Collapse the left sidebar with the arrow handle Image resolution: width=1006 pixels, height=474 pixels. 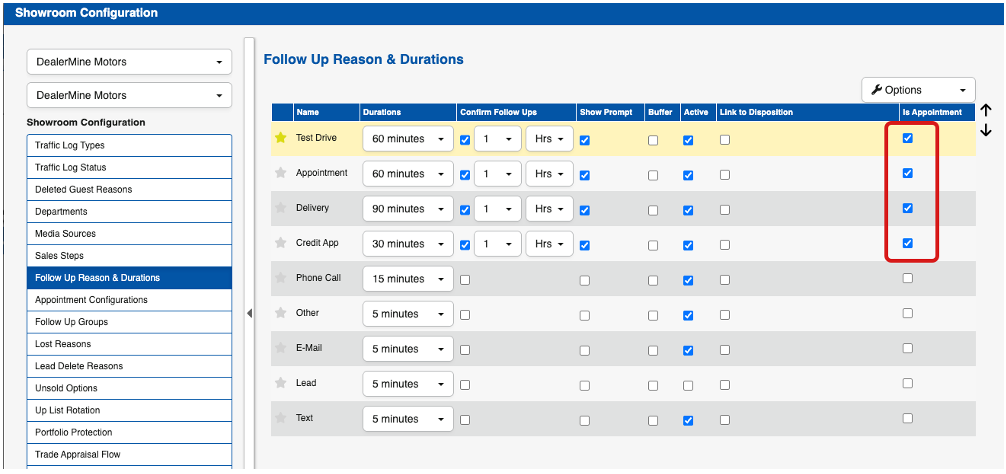(x=249, y=313)
